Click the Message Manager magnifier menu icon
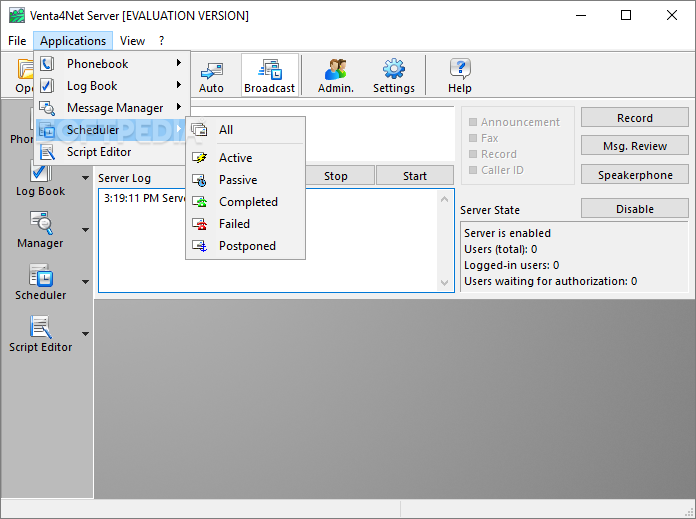This screenshot has width=696, height=519. 47,108
